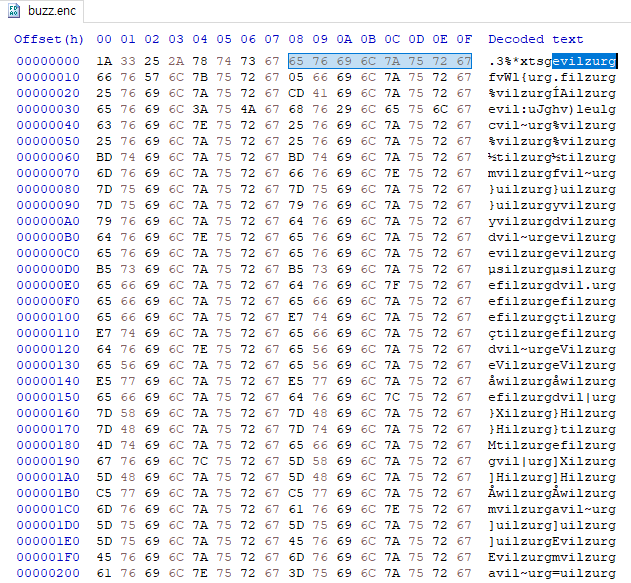Viewport: 631px width, 583px height.
Task: Select offset row 00000000
Action: (48, 61)
